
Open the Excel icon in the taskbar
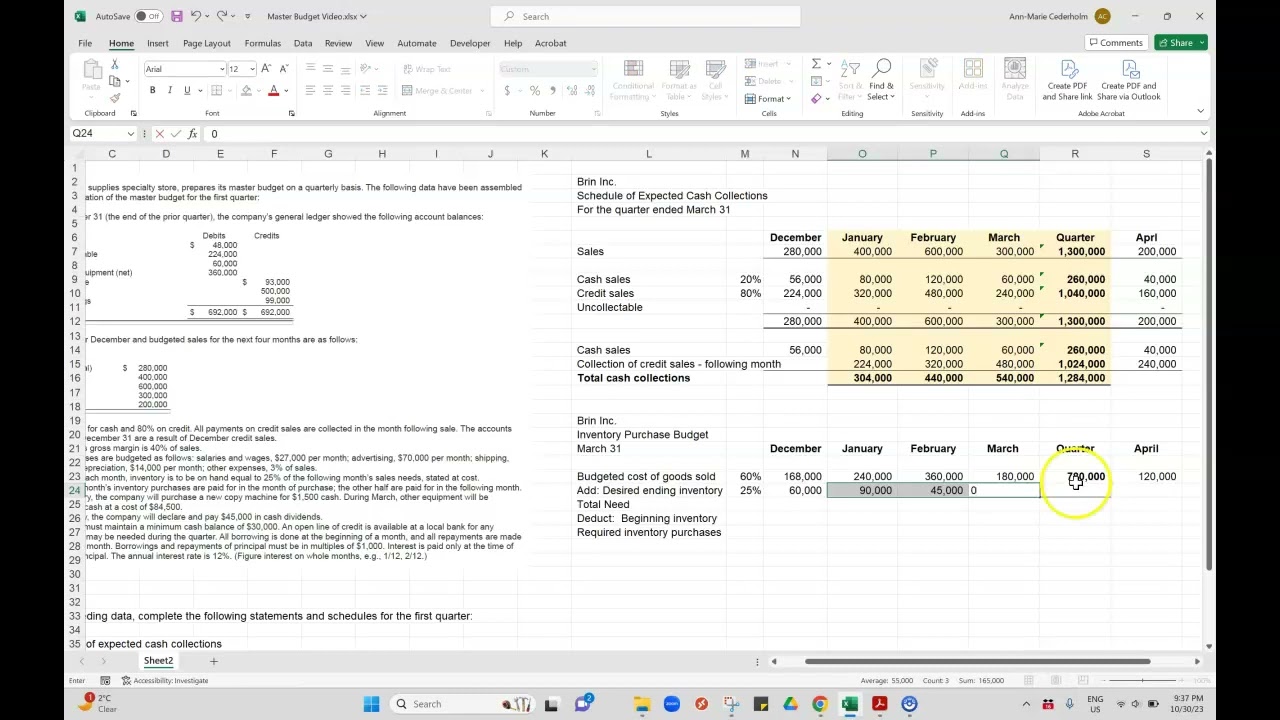849,704
